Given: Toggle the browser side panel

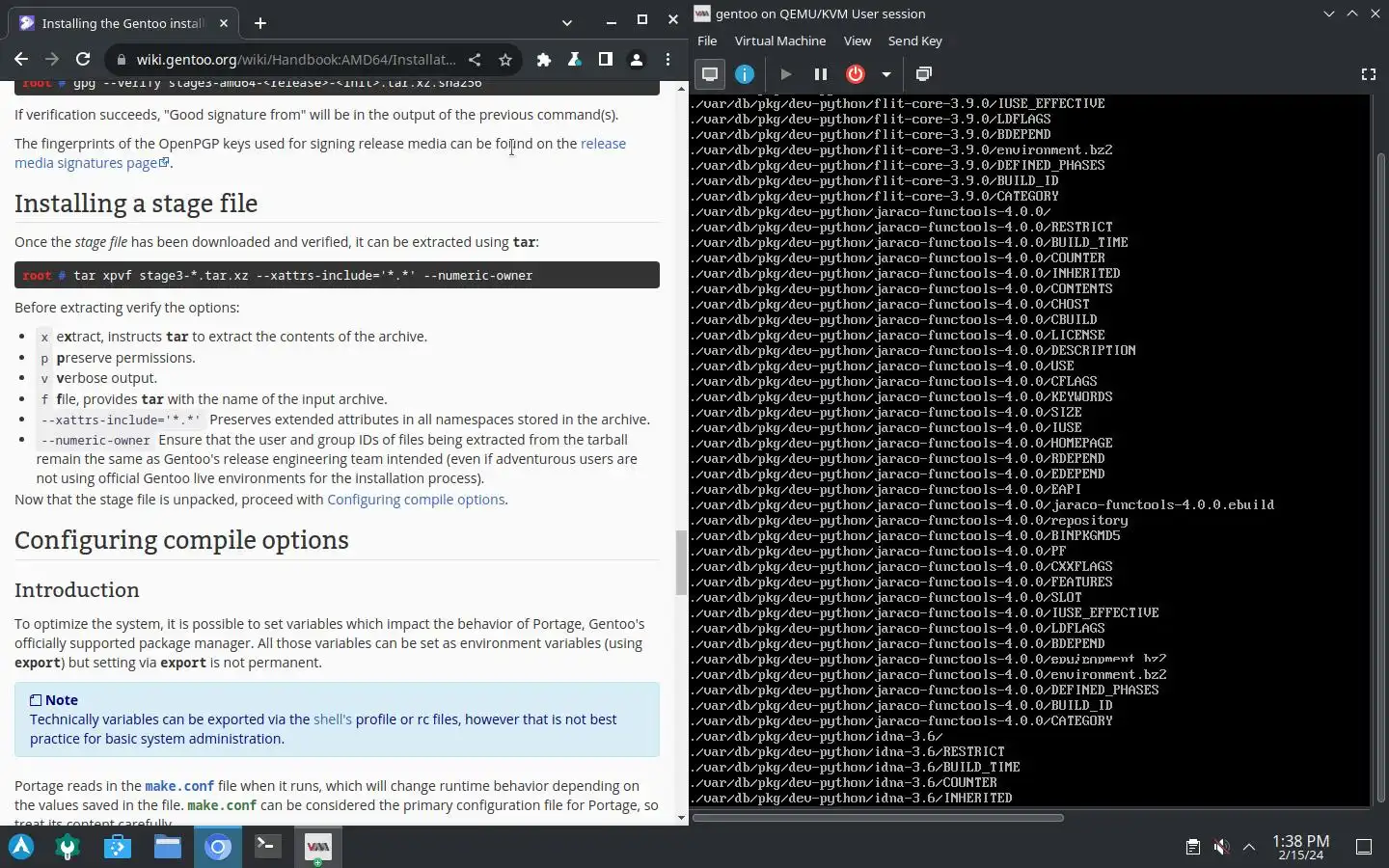Looking at the screenshot, I should tap(606, 60).
